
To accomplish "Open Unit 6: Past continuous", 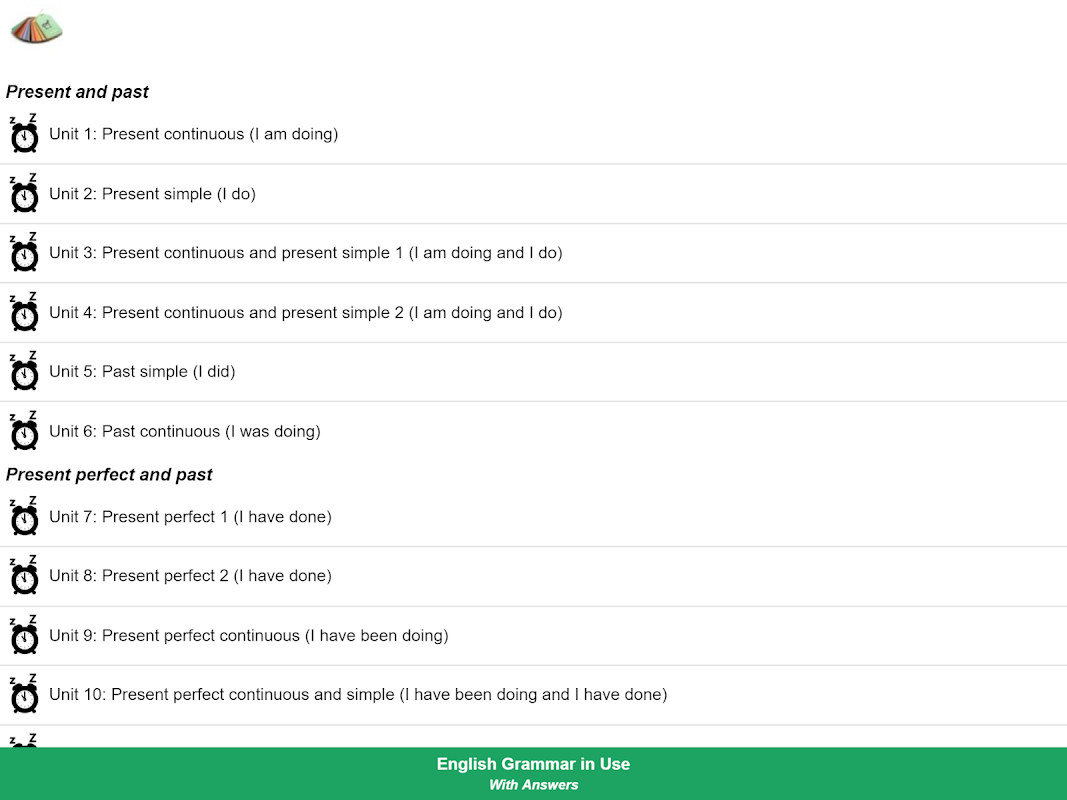I will click(x=185, y=432).
